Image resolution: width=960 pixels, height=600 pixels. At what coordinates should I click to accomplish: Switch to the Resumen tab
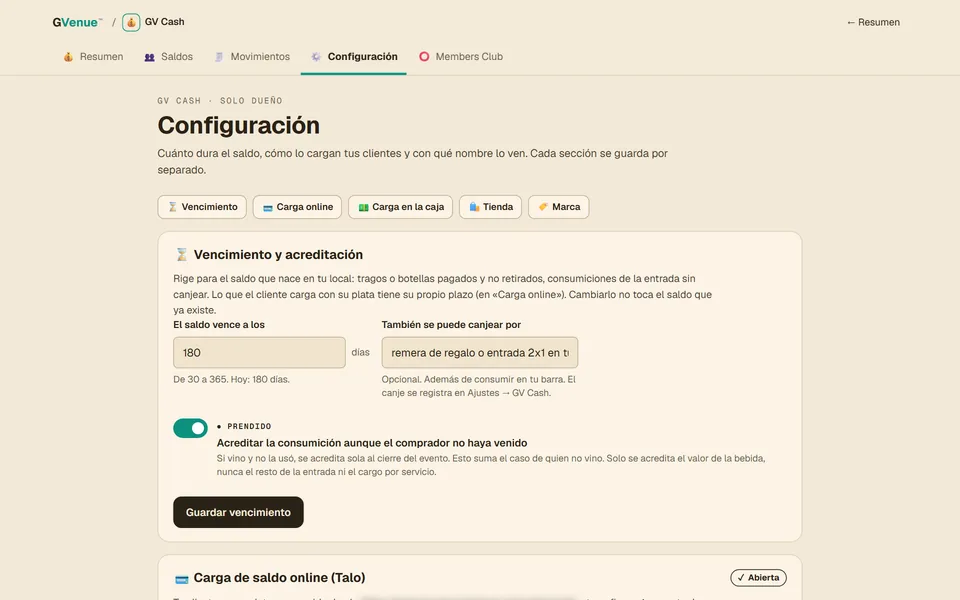(x=93, y=56)
